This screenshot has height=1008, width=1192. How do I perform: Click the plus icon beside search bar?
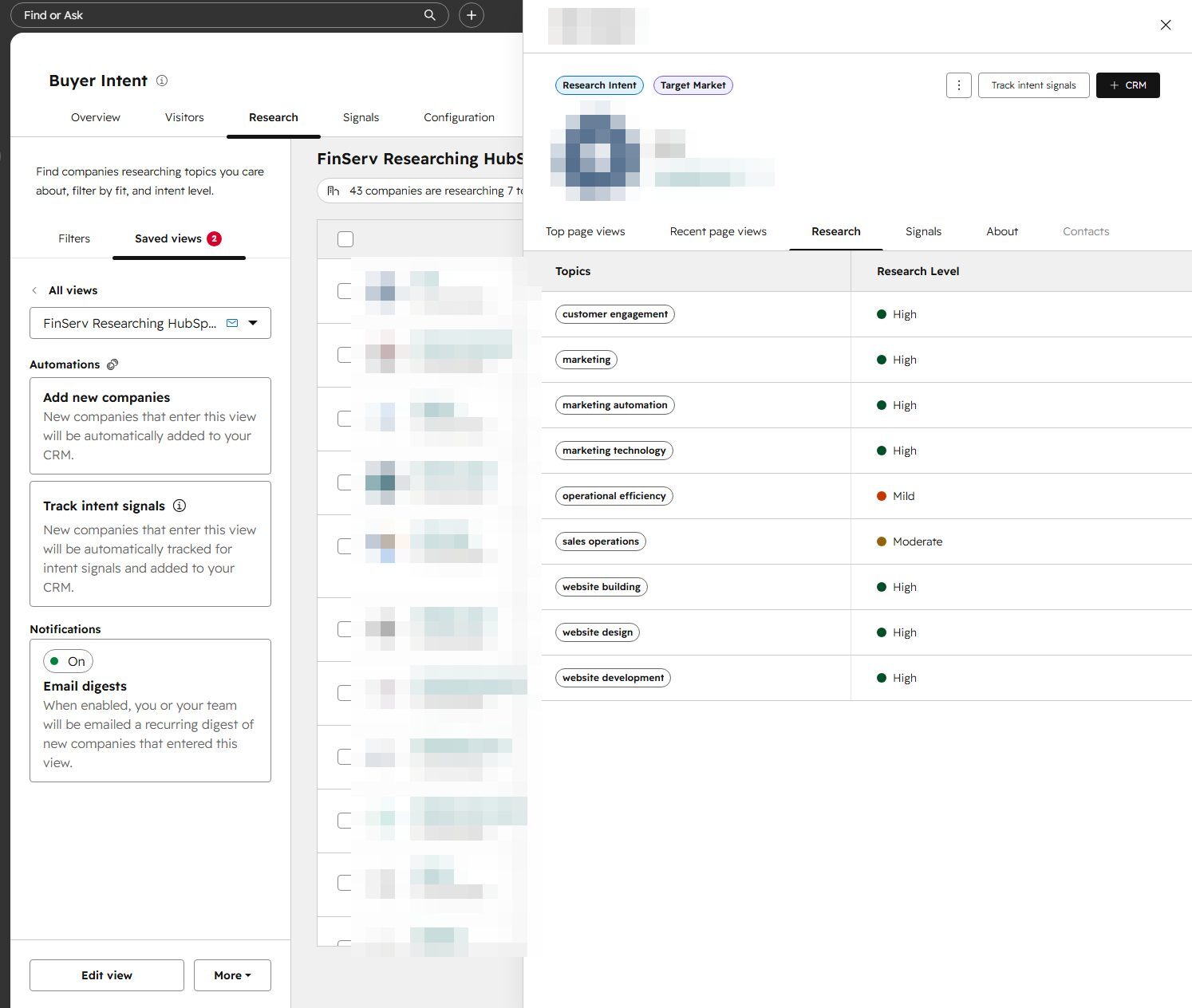472,15
